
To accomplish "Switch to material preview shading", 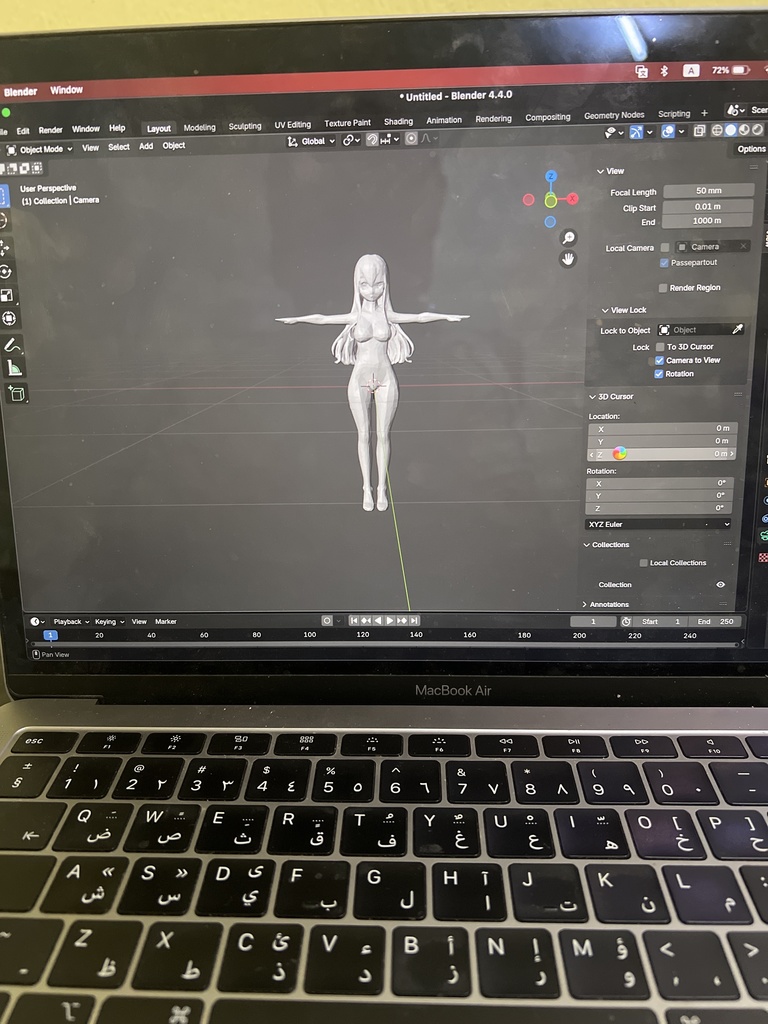I will point(744,130).
